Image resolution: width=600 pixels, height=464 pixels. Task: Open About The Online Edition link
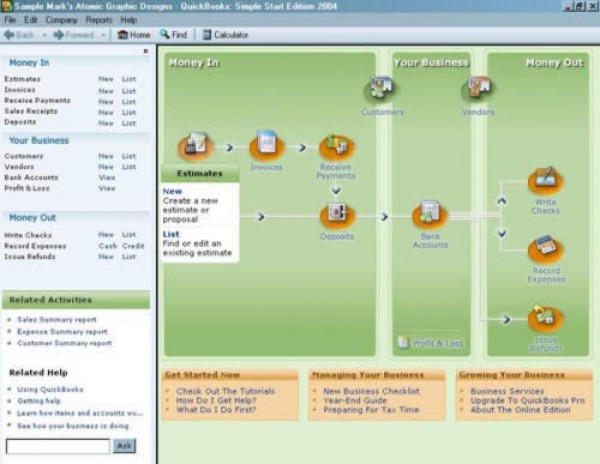(520, 410)
